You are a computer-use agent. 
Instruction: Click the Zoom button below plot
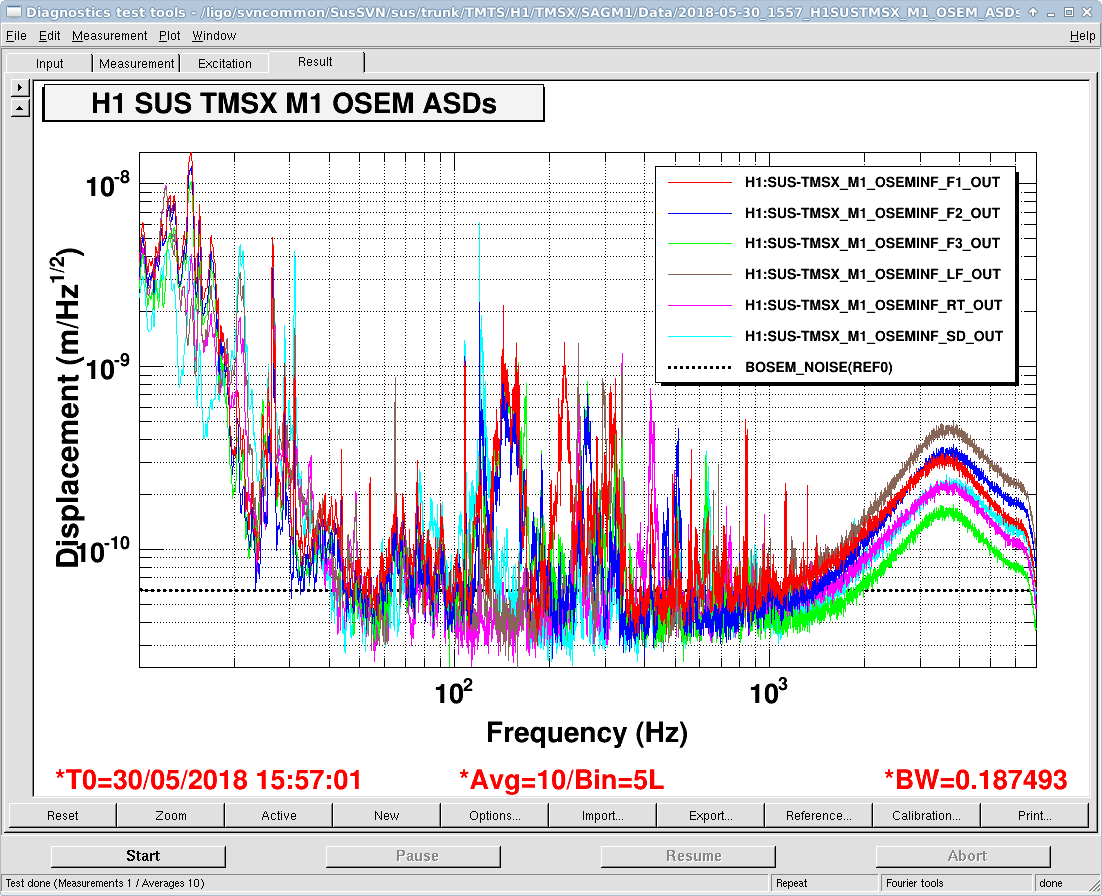click(x=171, y=815)
